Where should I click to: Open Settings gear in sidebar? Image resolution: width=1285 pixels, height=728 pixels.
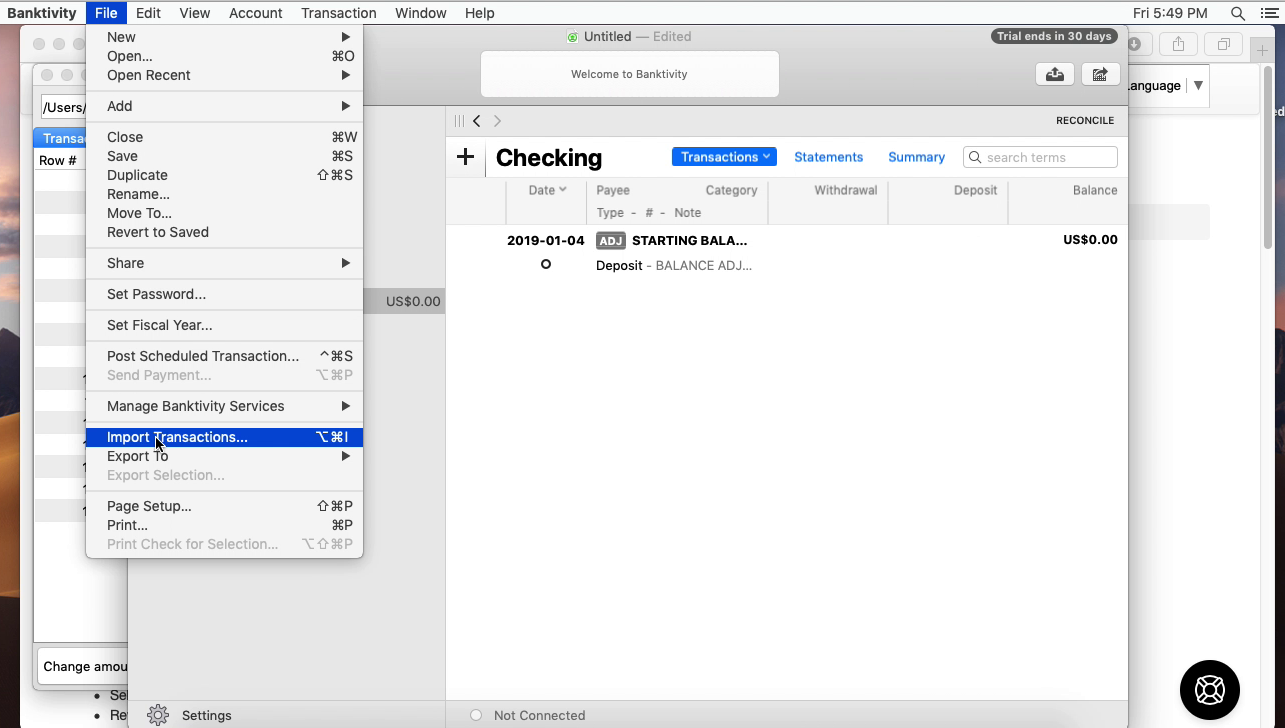158,715
